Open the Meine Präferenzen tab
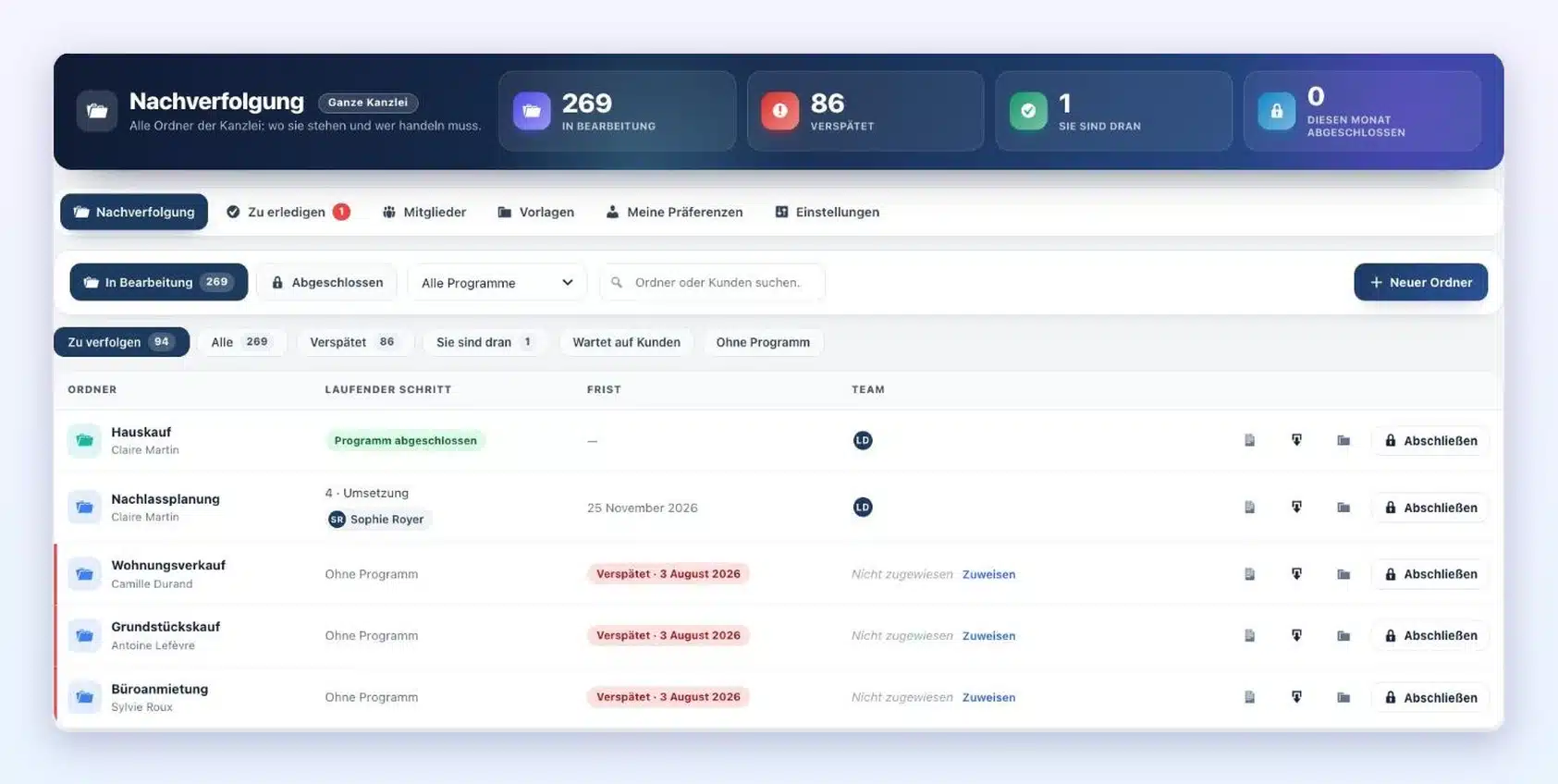The height and width of the screenshot is (784, 1558). pos(674,212)
